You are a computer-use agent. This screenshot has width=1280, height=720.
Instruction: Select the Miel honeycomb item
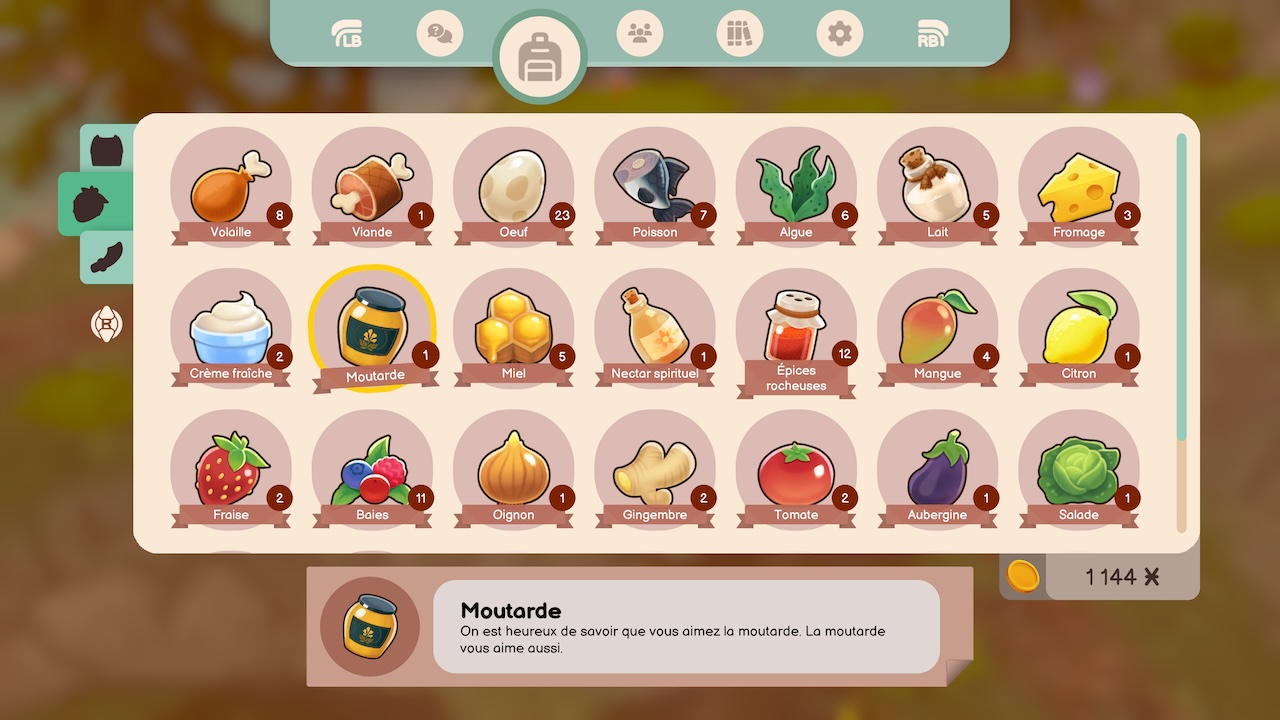514,328
